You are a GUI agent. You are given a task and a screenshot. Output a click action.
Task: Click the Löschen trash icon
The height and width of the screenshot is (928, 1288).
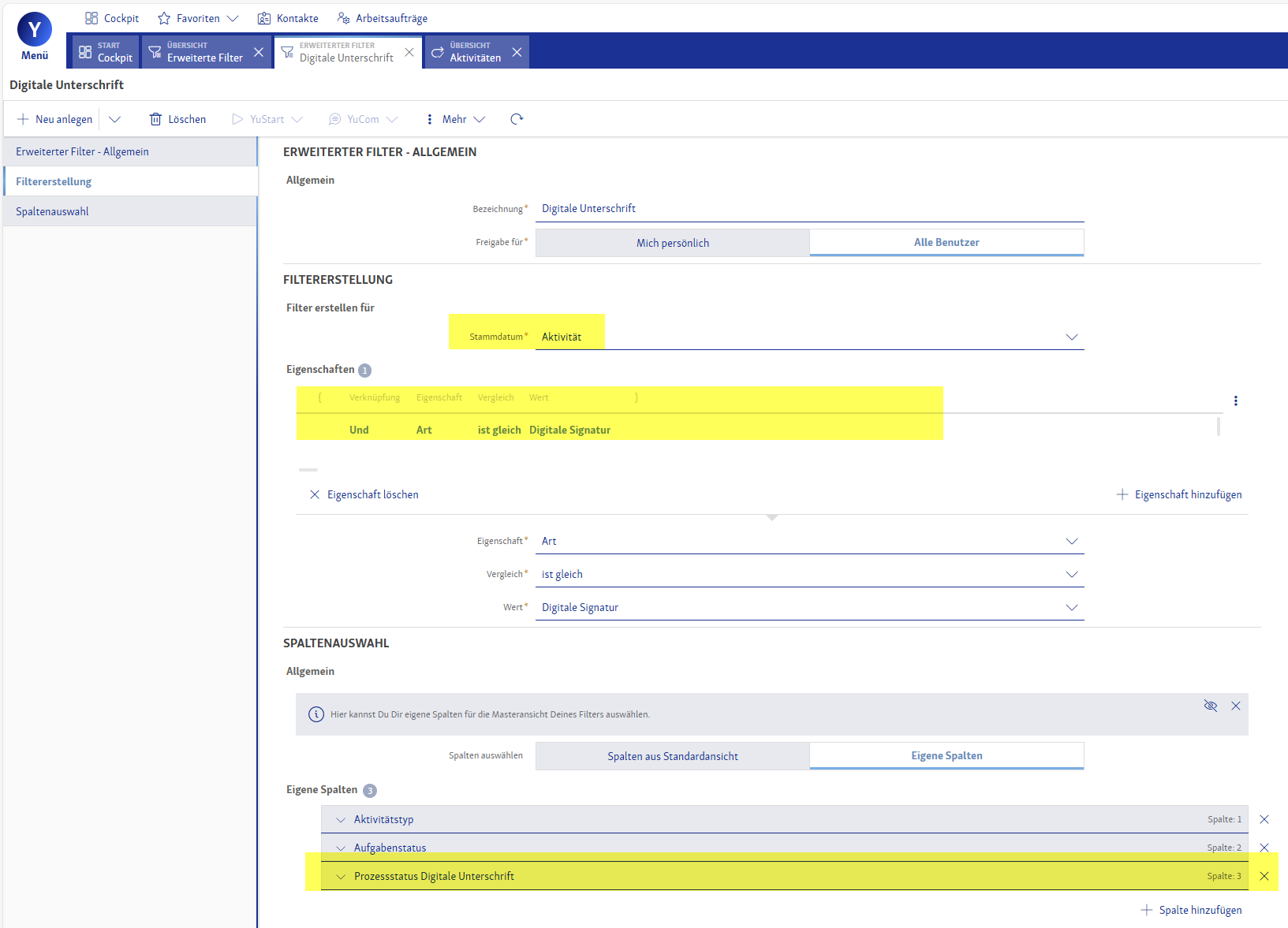tap(155, 119)
